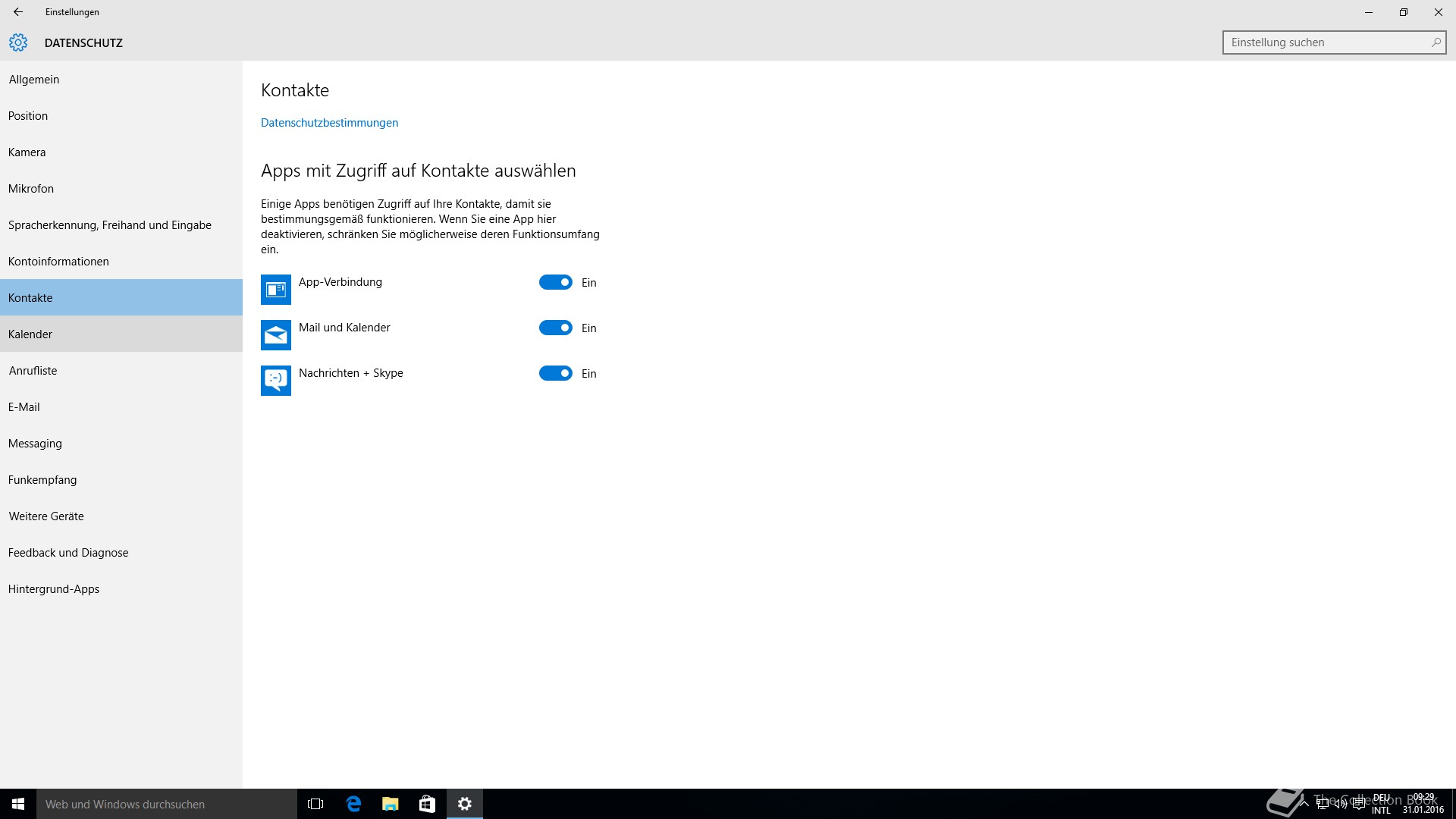Go to Hintergrund-Apps section
The image size is (1456, 819).
[x=121, y=588]
